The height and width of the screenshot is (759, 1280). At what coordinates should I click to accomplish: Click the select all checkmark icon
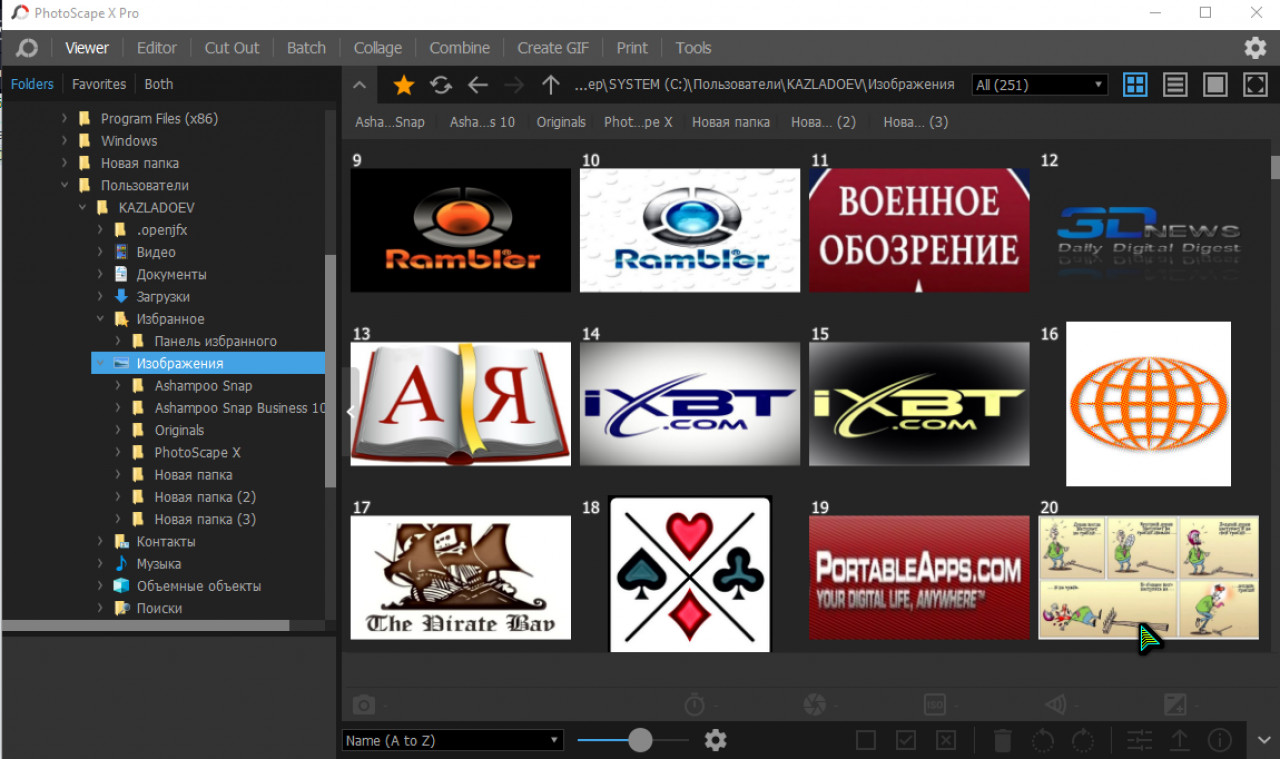[x=906, y=740]
